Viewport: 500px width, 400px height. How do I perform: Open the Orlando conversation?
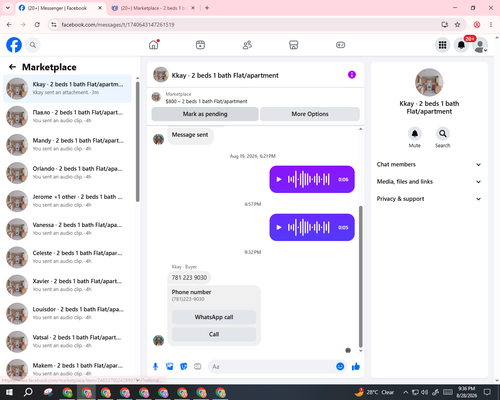(x=68, y=173)
